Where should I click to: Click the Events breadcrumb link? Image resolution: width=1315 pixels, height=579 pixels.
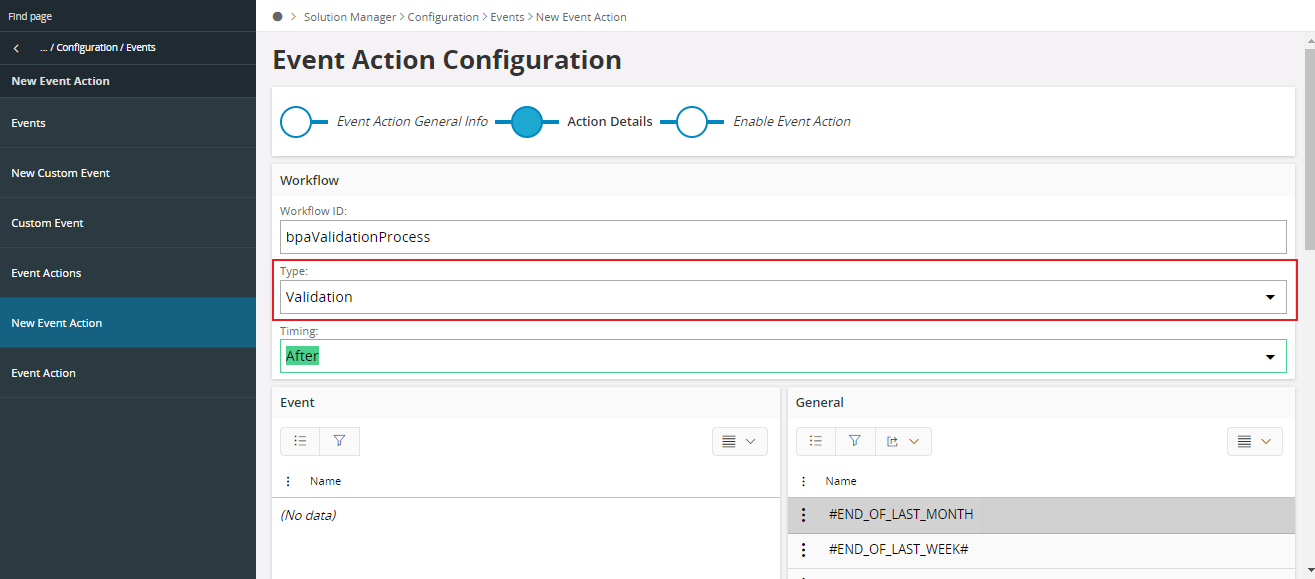(x=507, y=16)
